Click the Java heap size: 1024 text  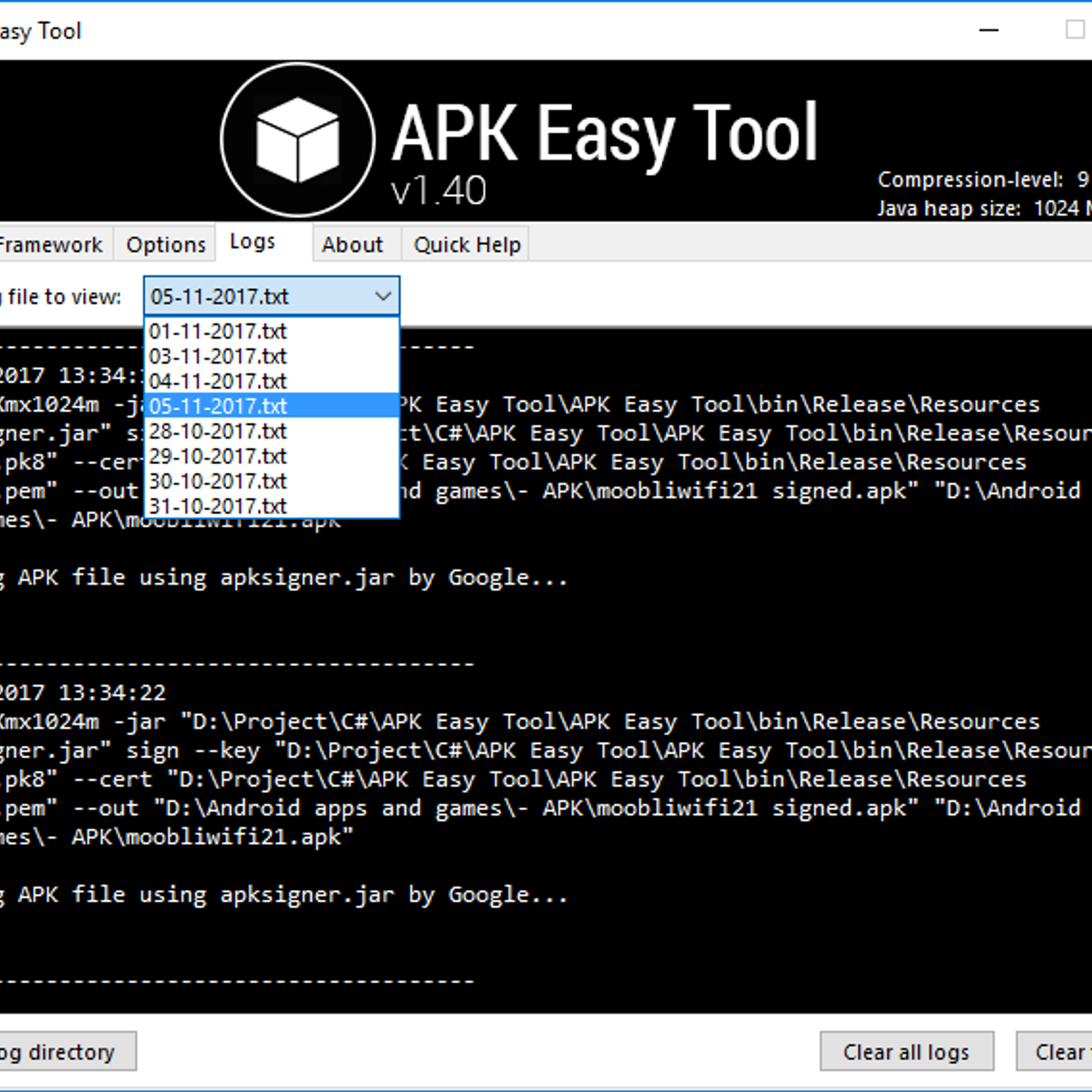[984, 208]
